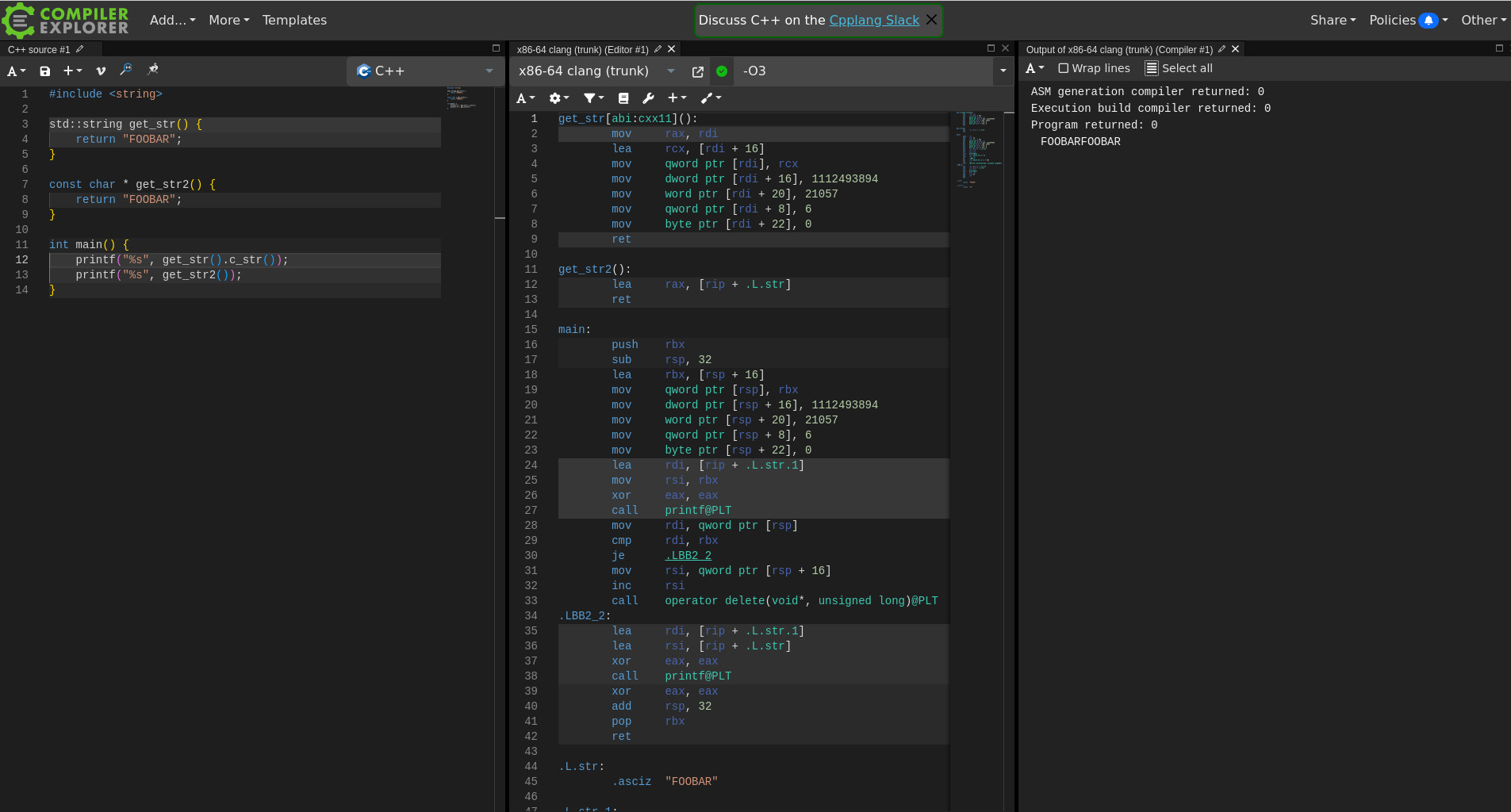
Task: Select the C++ source #1 tab
Action: click(39, 49)
